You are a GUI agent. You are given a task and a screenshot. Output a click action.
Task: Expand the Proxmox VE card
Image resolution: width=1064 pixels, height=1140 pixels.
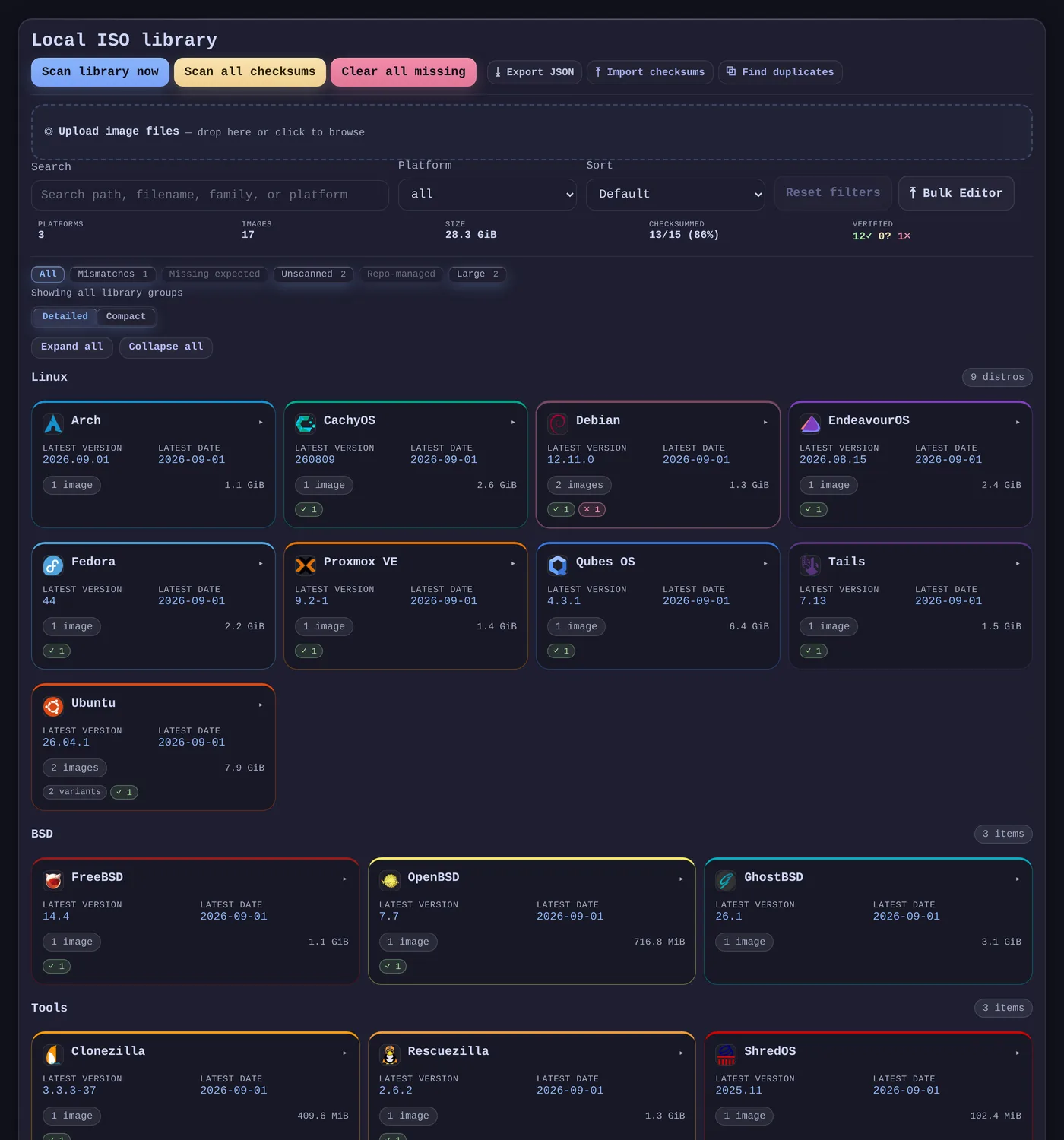pyautogui.click(x=513, y=563)
